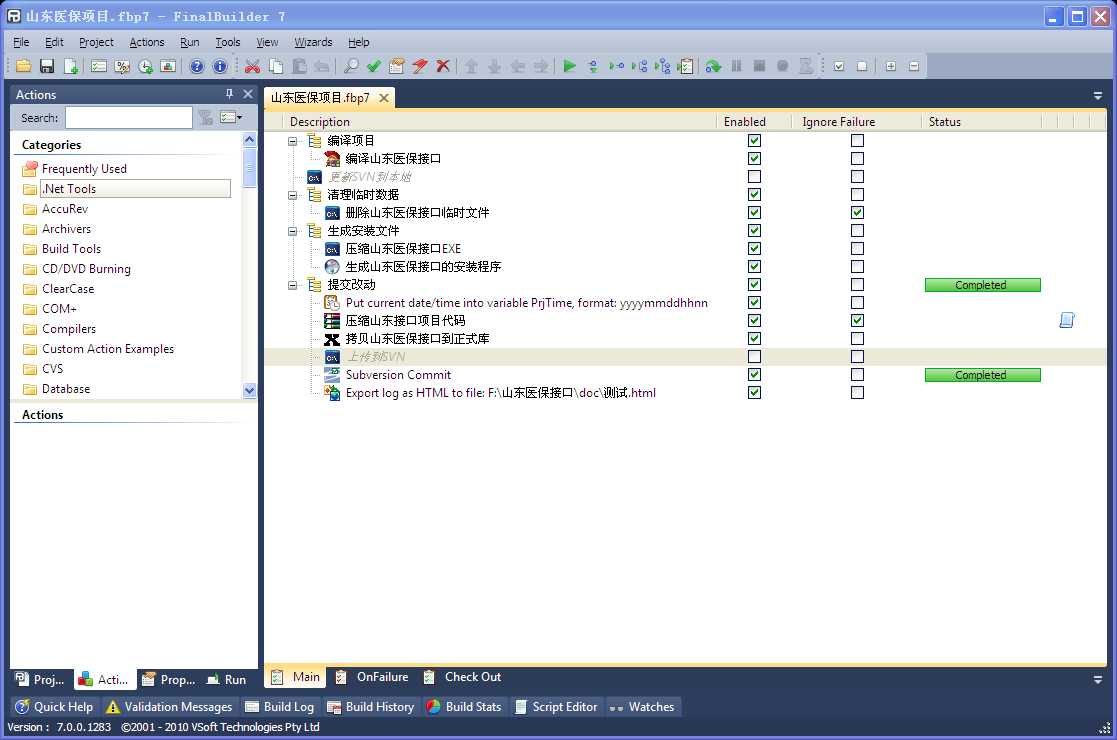Disable the Subversion Commit Enabled checkbox
This screenshot has width=1117, height=740.
click(x=754, y=375)
